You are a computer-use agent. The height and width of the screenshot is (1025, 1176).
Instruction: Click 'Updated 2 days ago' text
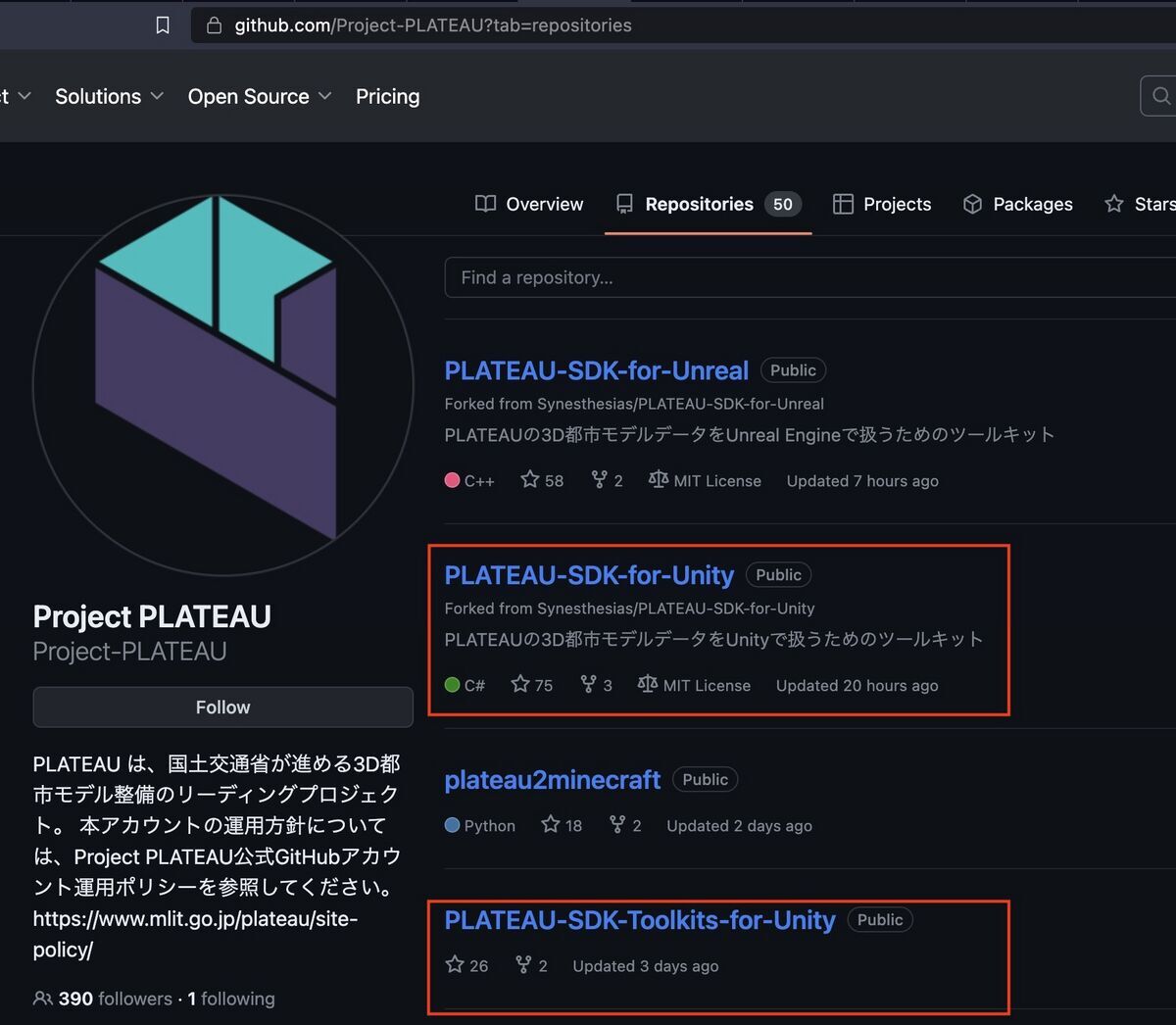pos(739,825)
